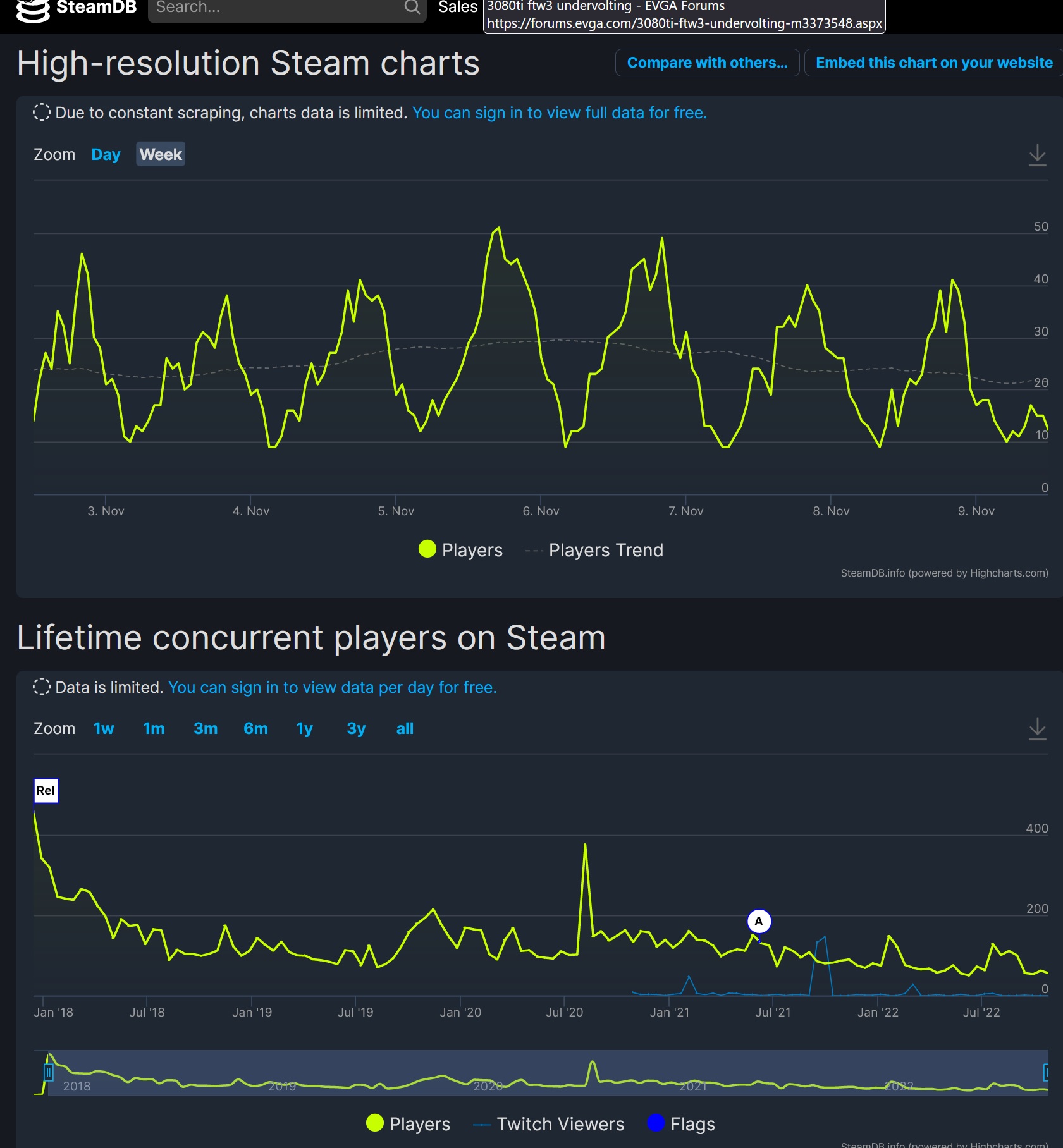Viewport: 1063px width, 1148px height.
Task: Toggle Players series in high-resolution chart legend
Action: tap(460, 550)
